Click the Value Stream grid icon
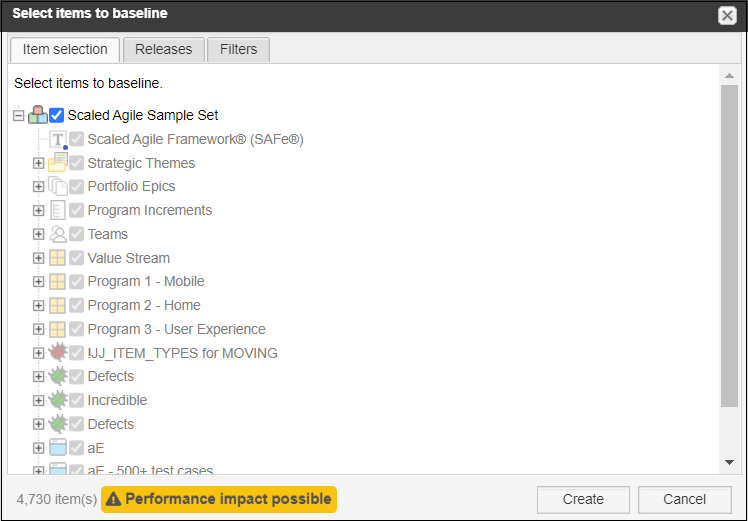748x521 pixels. (x=57, y=258)
